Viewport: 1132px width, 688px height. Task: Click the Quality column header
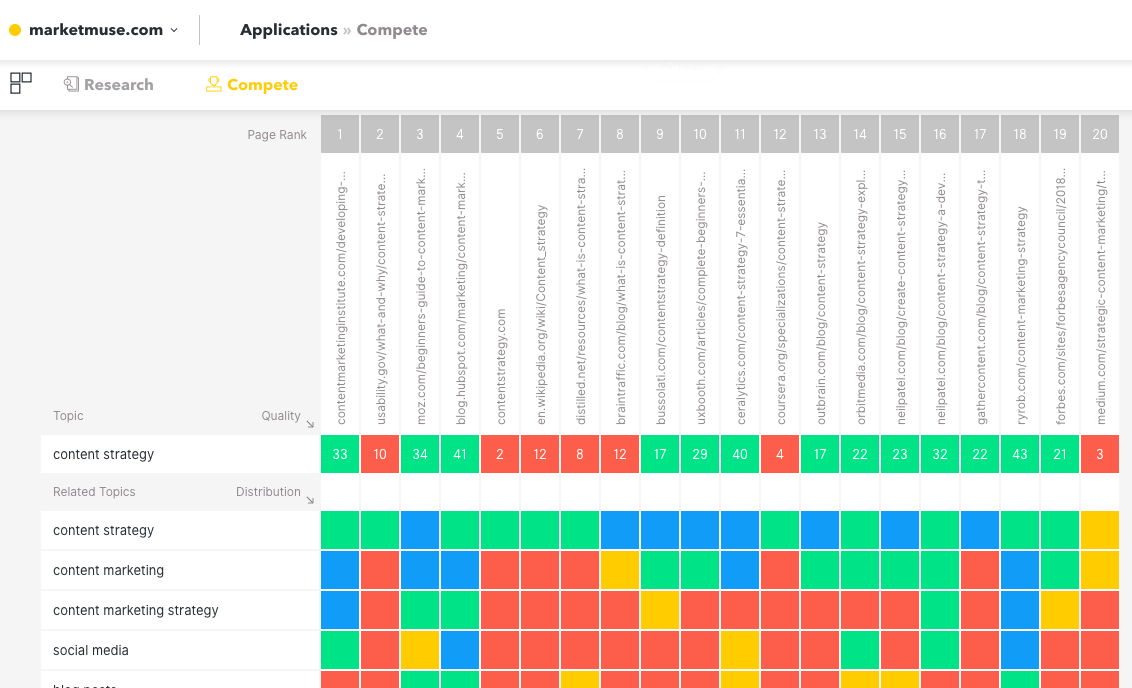point(281,416)
